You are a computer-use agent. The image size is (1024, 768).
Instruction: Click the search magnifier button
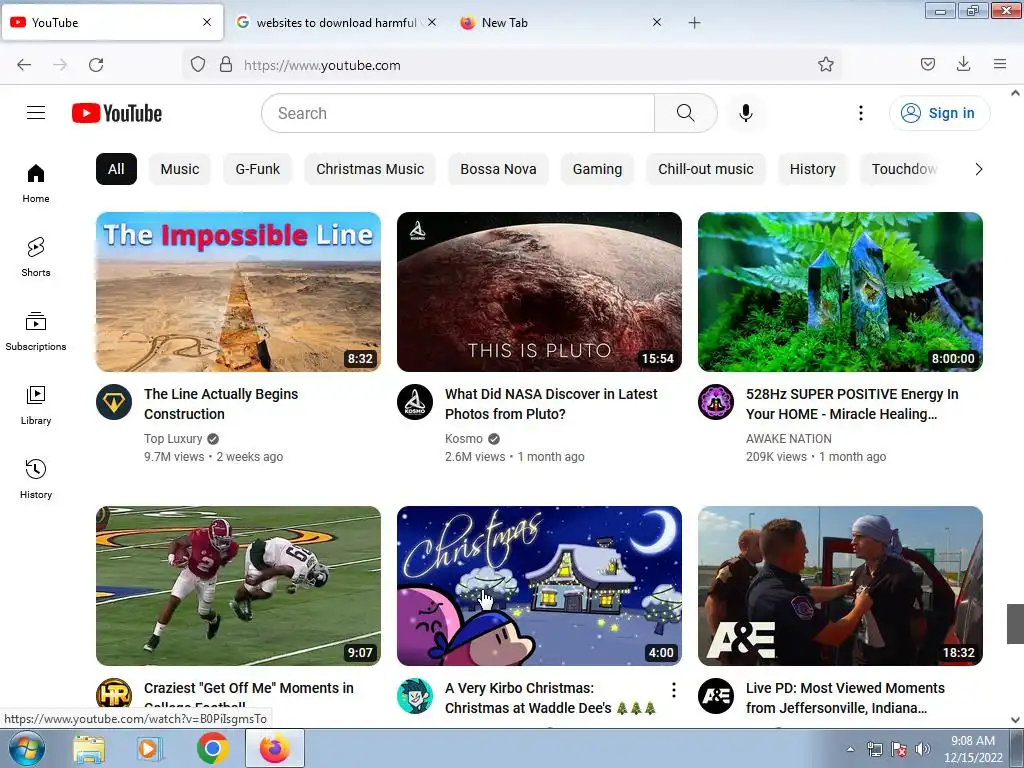(686, 113)
